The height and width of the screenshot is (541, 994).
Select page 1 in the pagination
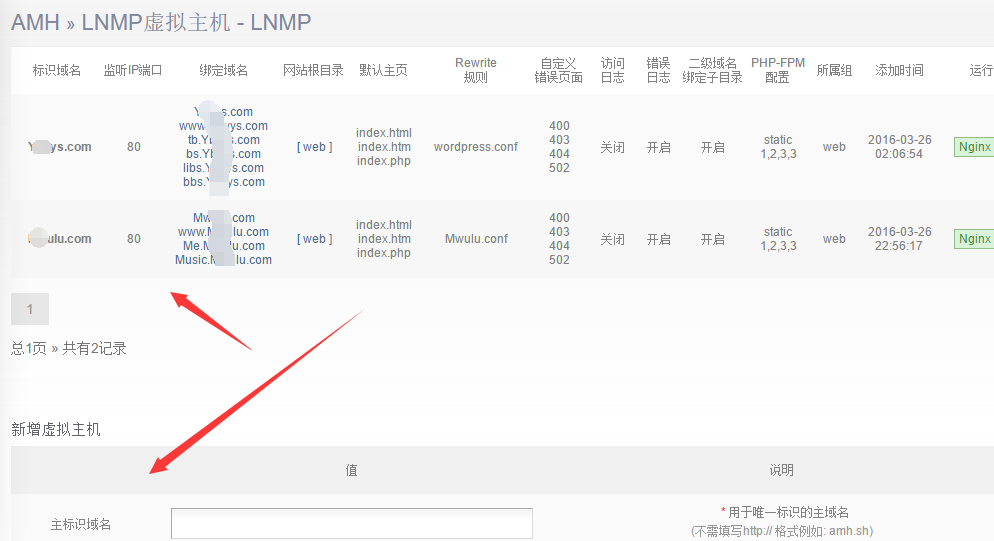30,309
